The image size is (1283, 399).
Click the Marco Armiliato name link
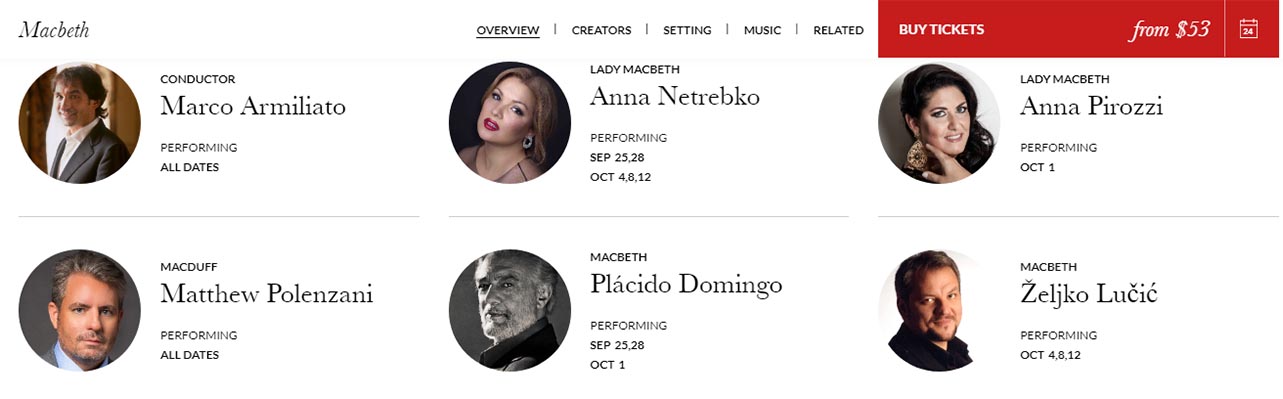point(253,106)
